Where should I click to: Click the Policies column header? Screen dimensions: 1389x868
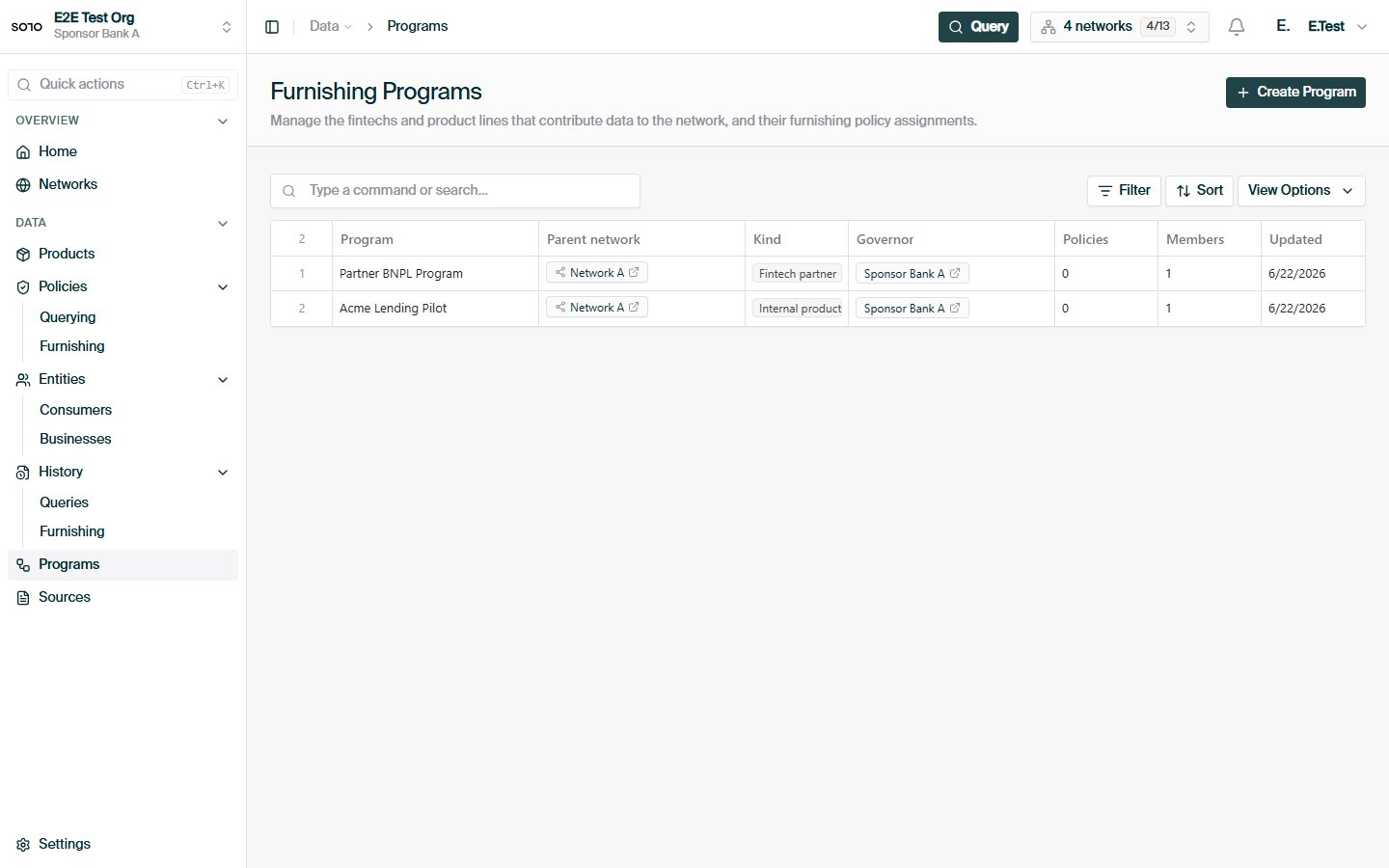[x=1106, y=239]
